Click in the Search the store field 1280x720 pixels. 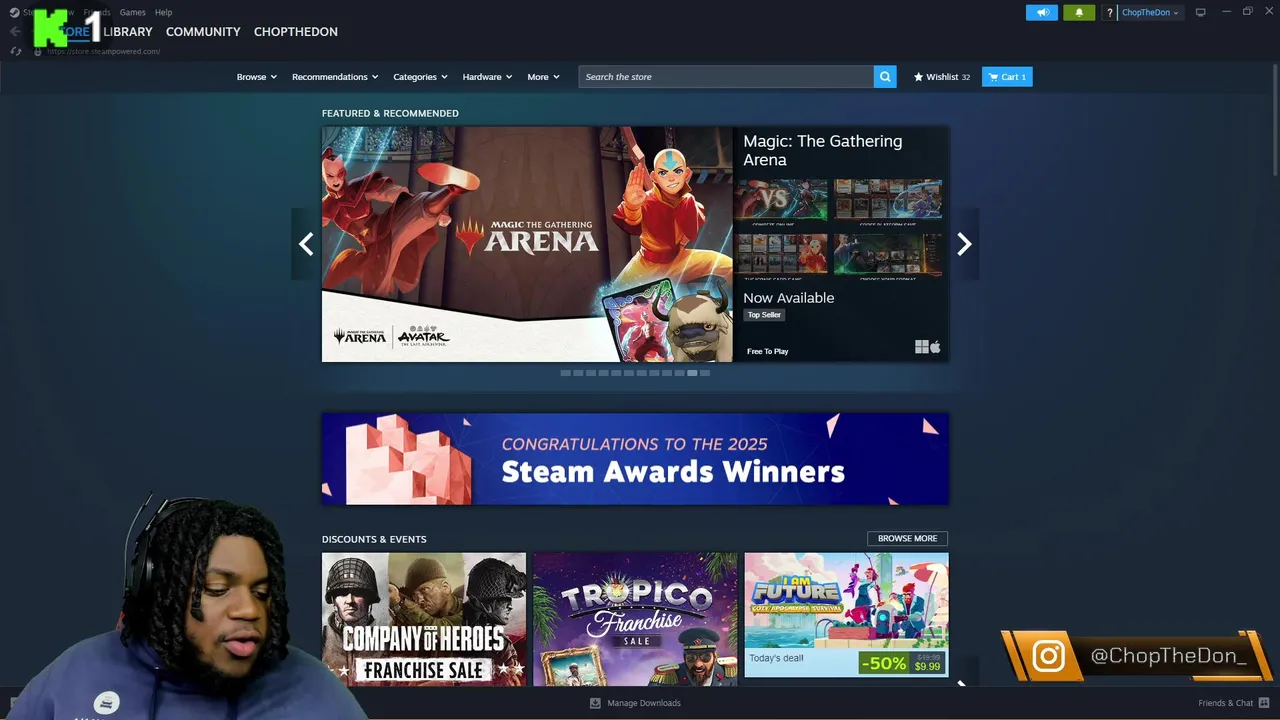coord(726,77)
